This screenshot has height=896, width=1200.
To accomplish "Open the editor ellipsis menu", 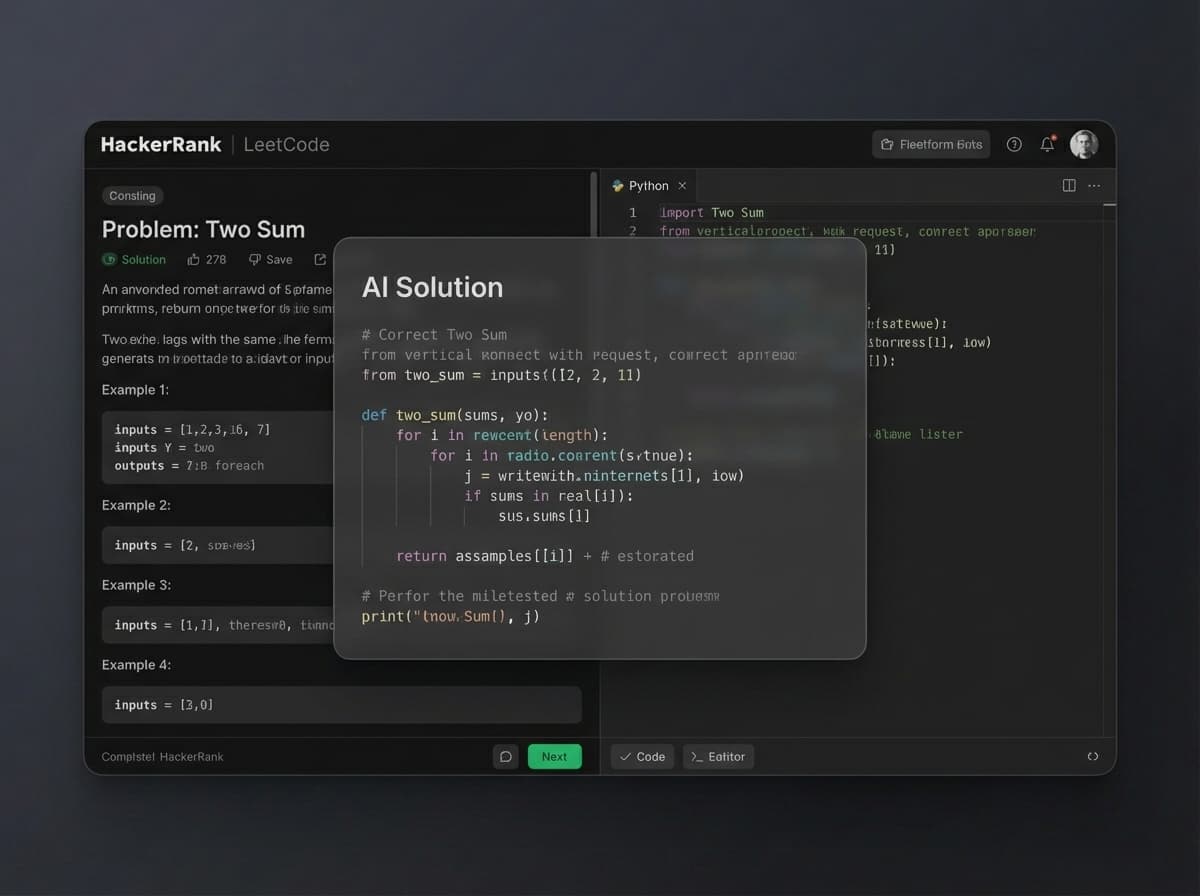I will tap(1093, 185).
